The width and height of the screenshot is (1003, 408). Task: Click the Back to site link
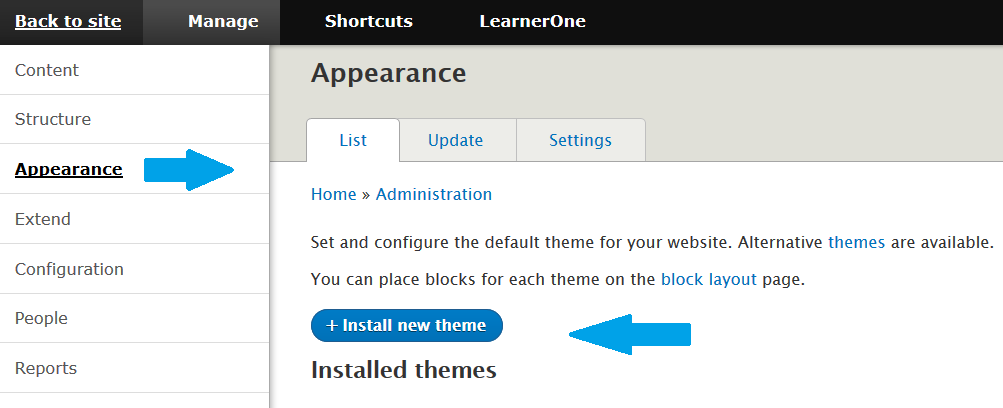pos(68,21)
